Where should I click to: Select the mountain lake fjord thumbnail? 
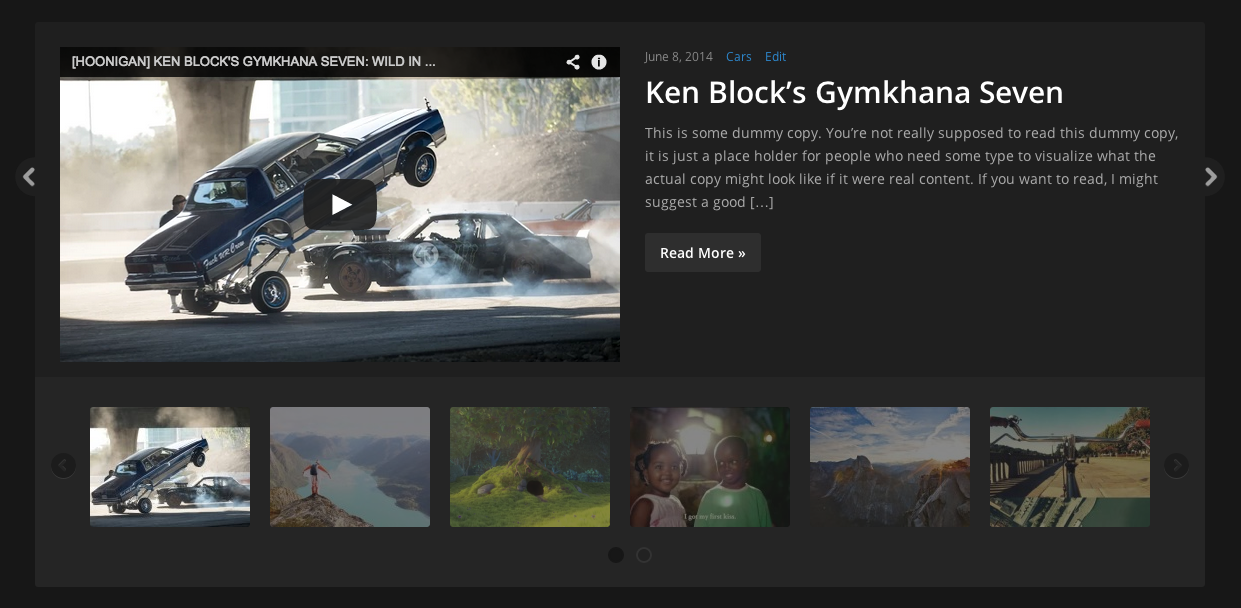click(x=350, y=467)
